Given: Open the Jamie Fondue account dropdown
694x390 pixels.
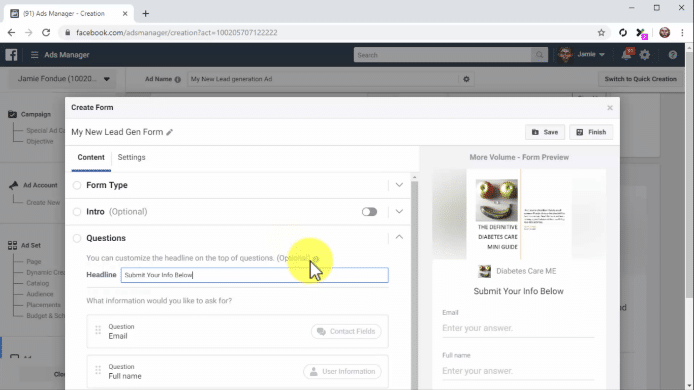Looking at the screenshot, I should (63, 79).
